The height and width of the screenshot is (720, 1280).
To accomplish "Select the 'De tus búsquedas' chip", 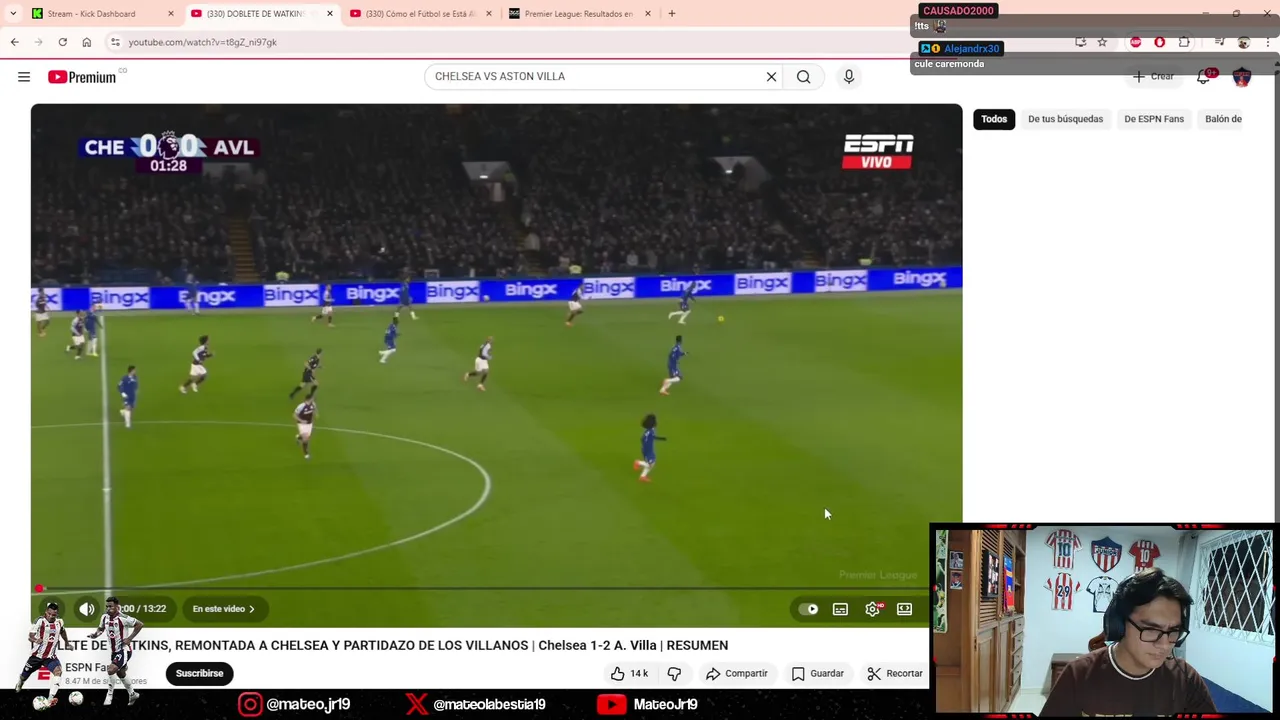I will tap(1065, 119).
